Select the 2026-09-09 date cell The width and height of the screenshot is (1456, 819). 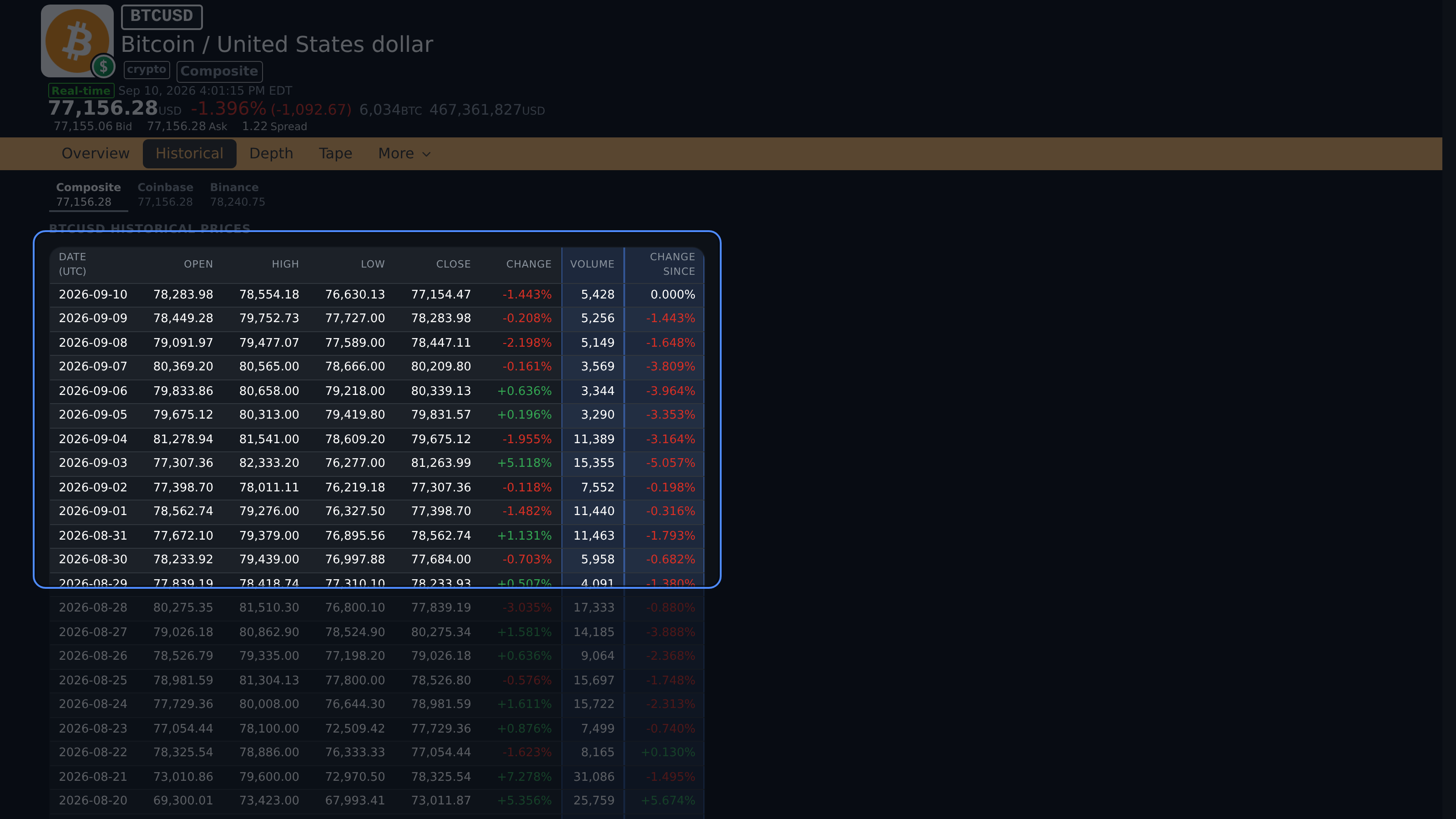coord(93,319)
